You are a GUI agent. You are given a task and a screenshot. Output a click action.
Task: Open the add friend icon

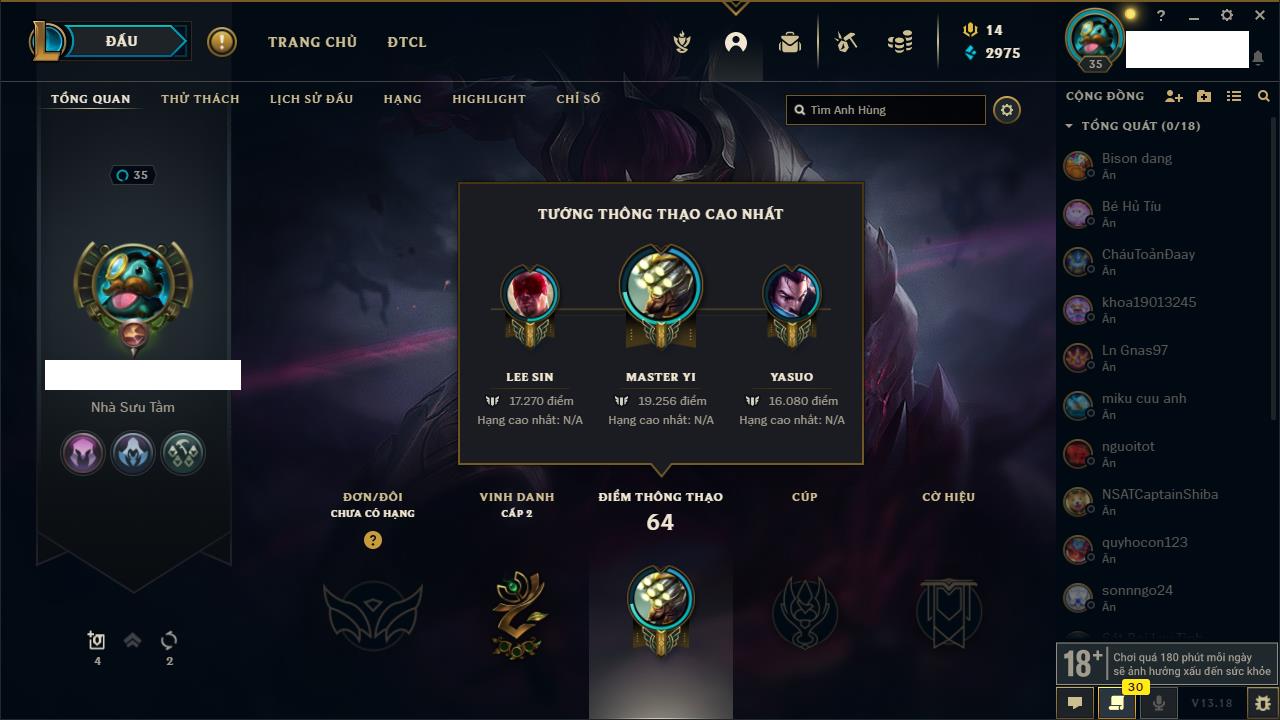[1174, 97]
